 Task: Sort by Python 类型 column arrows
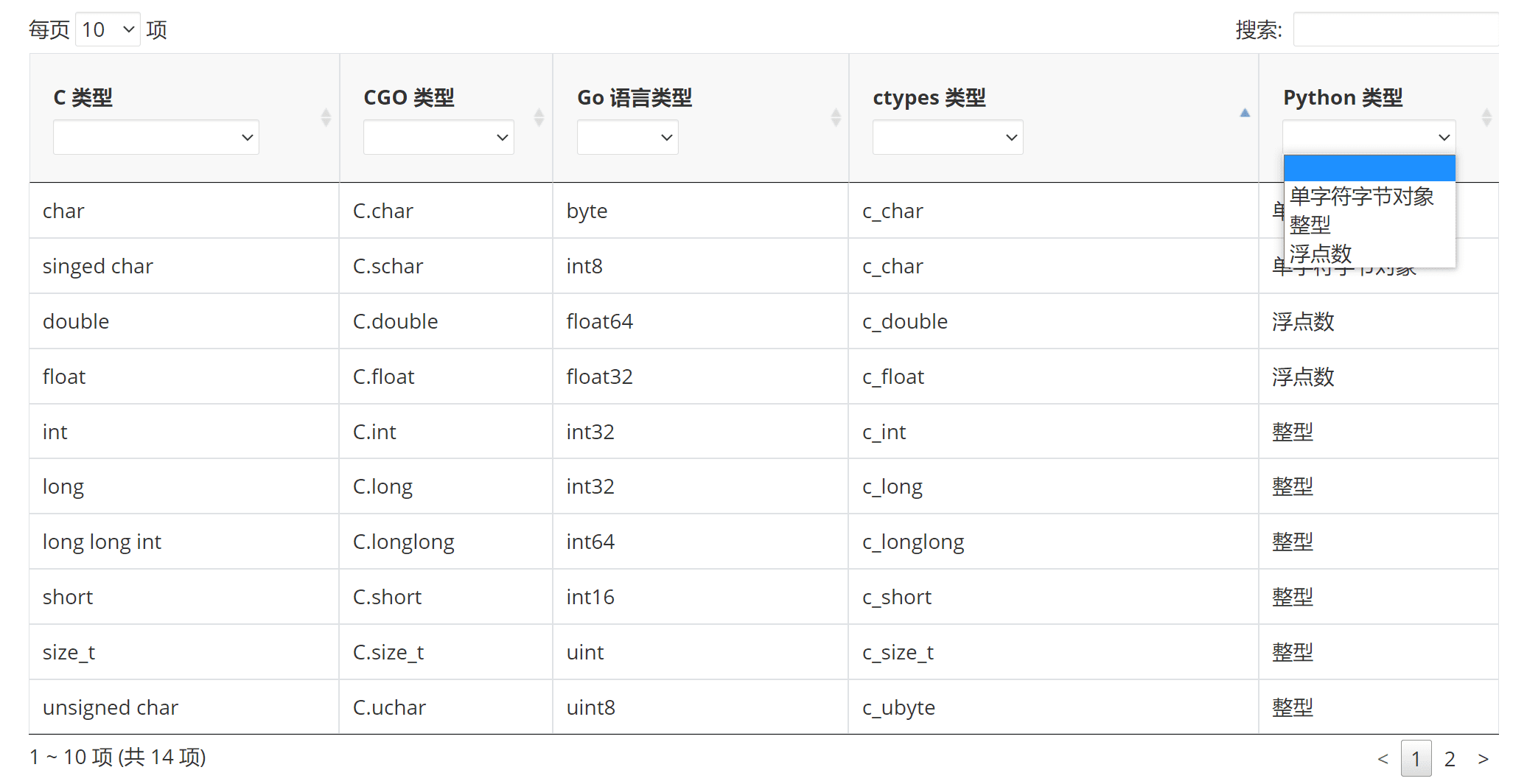point(1486,117)
